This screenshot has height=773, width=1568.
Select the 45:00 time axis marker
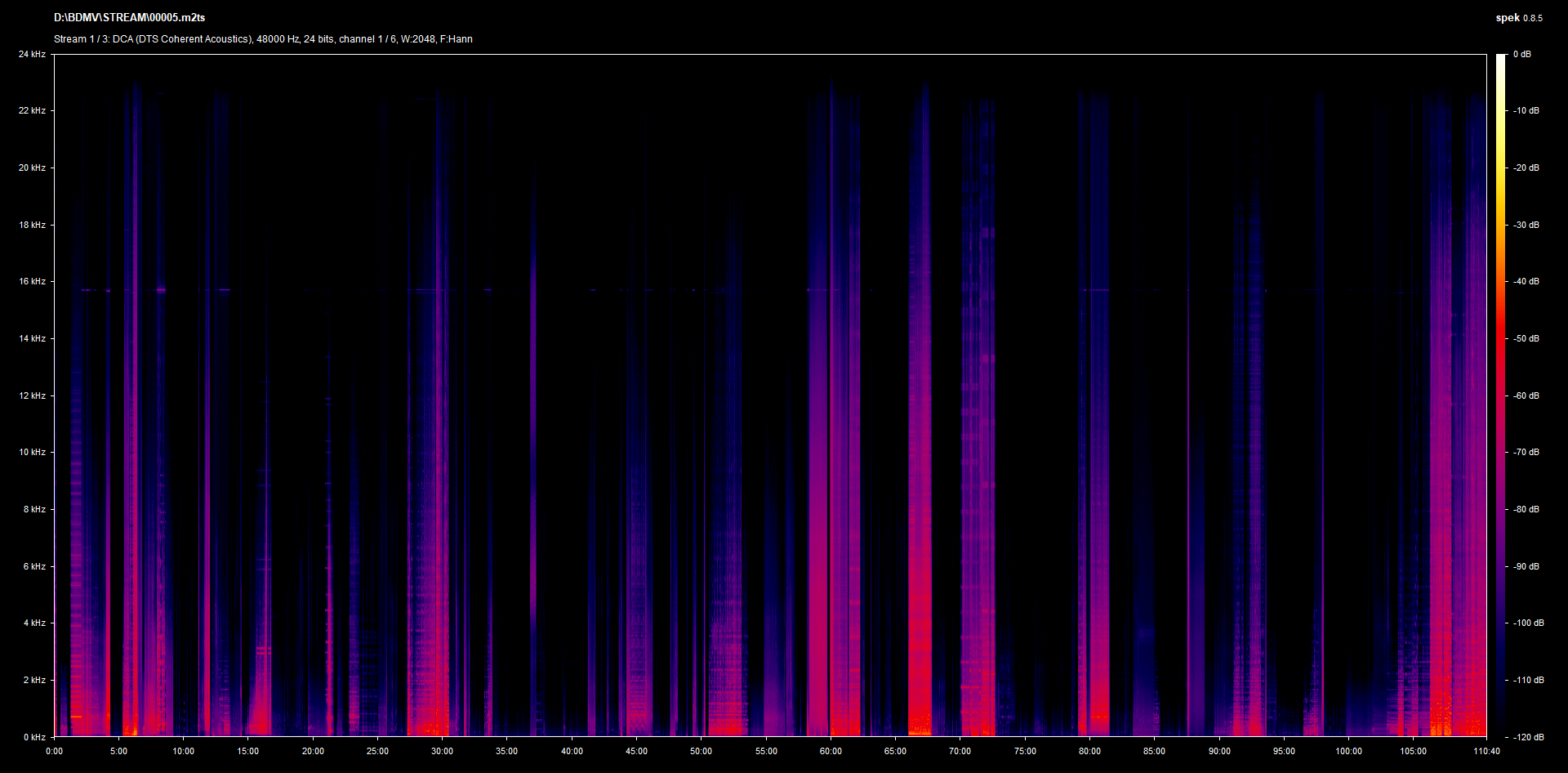[x=636, y=752]
